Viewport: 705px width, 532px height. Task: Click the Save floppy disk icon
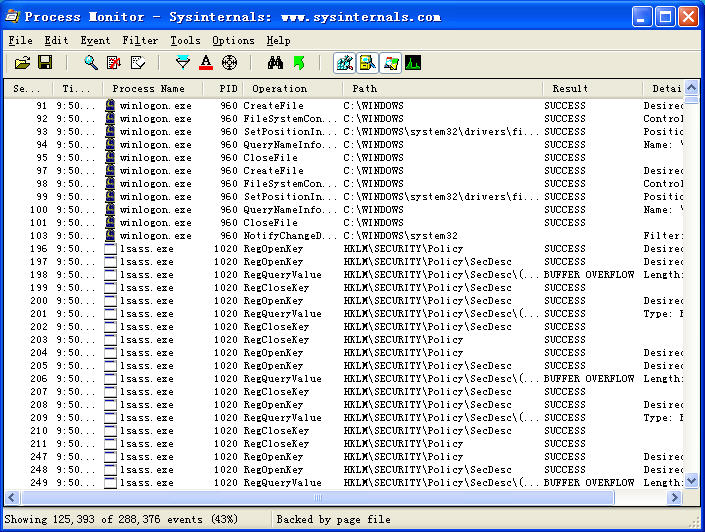45,63
